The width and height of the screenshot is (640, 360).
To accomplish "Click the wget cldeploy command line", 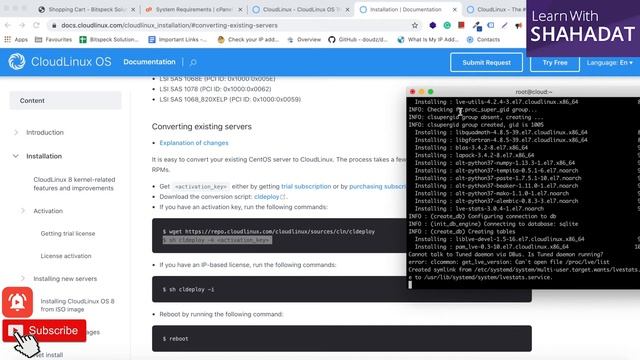I will click(x=269, y=231).
